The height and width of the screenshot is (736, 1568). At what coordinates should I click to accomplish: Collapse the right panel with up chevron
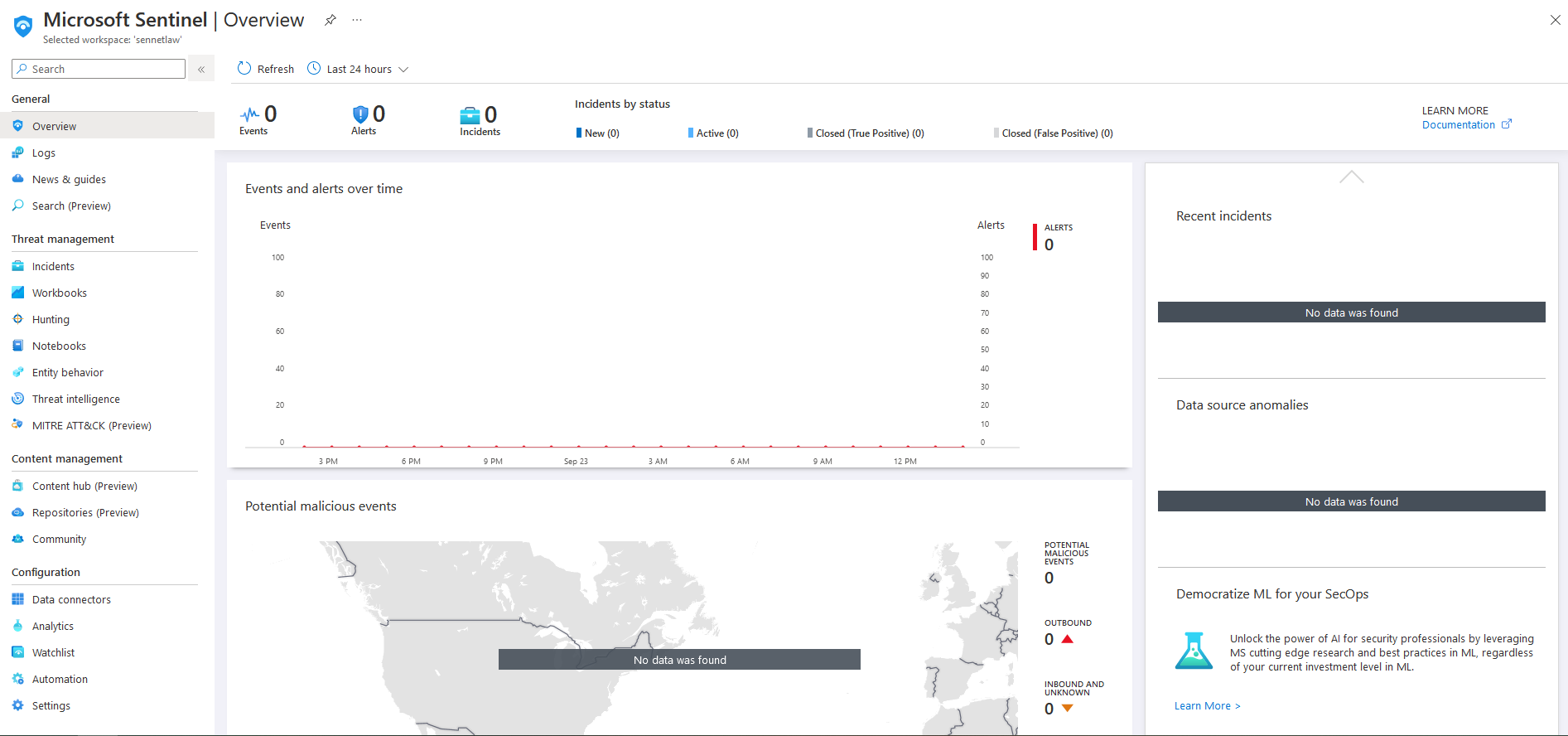pyautogui.click(x=1351, y=177)
